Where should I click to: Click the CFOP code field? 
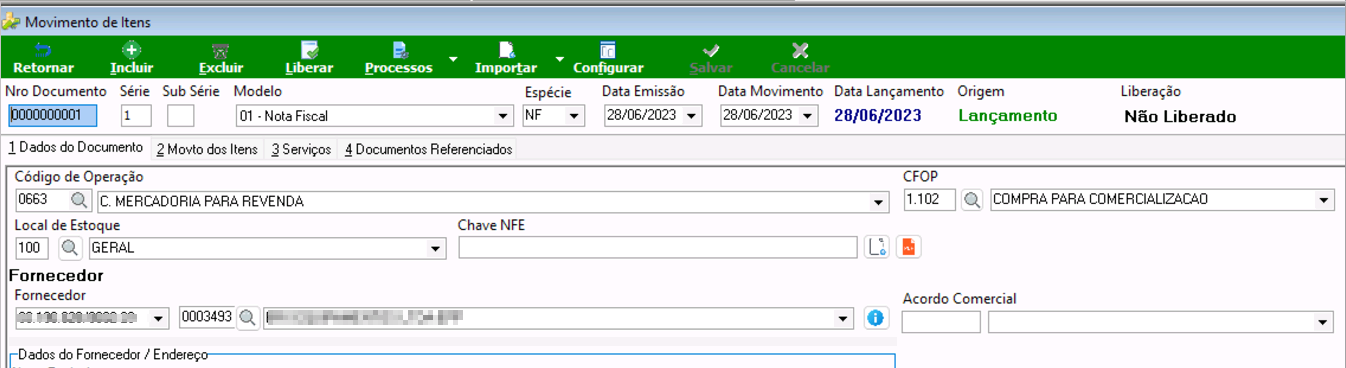coord(930,200)
